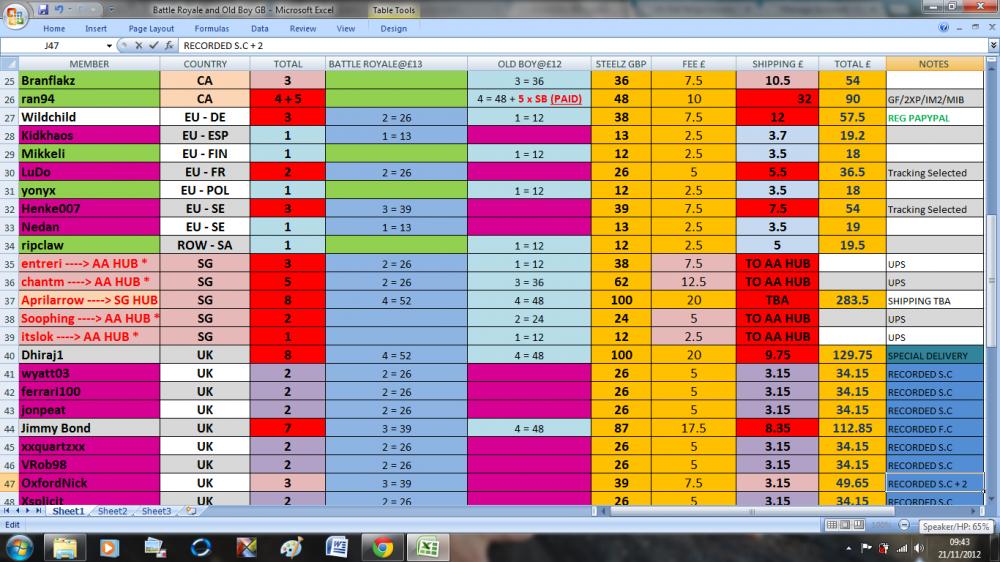Switch to the Formulas tab
Image resolution: width=1000 pixels, height=562 pixels.
point(212,29)
